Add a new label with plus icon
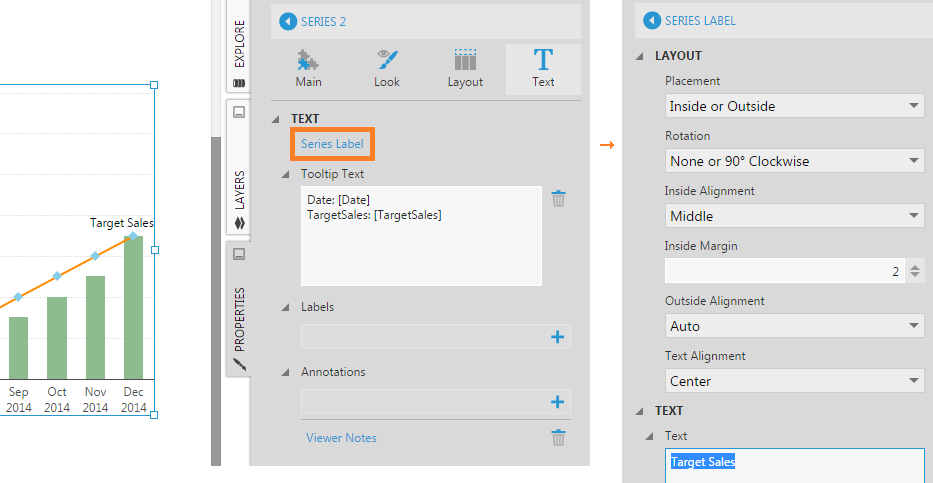 point(558,337)
